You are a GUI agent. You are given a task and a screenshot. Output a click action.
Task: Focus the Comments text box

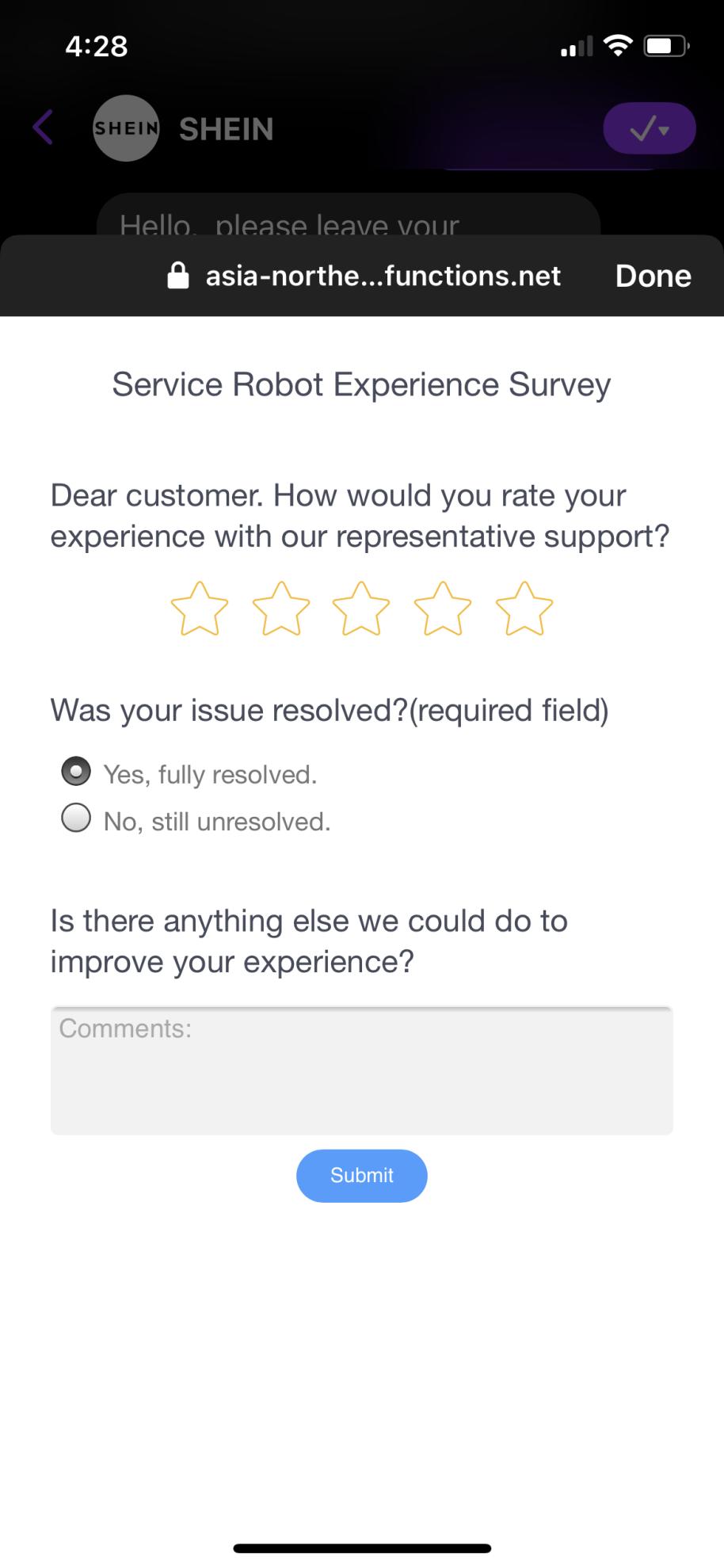click(362, 1070)
